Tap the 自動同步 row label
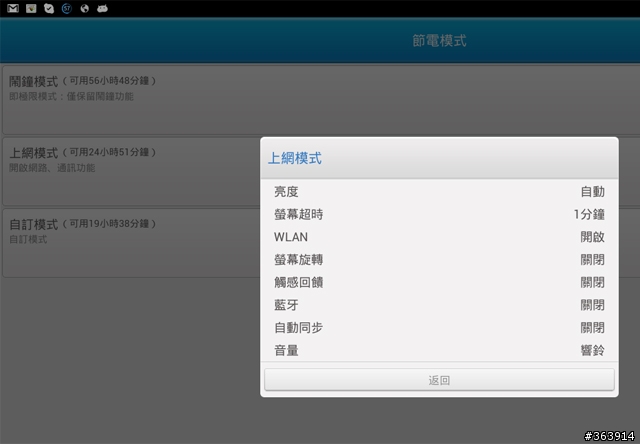640x444 pixels. [298, 328]
